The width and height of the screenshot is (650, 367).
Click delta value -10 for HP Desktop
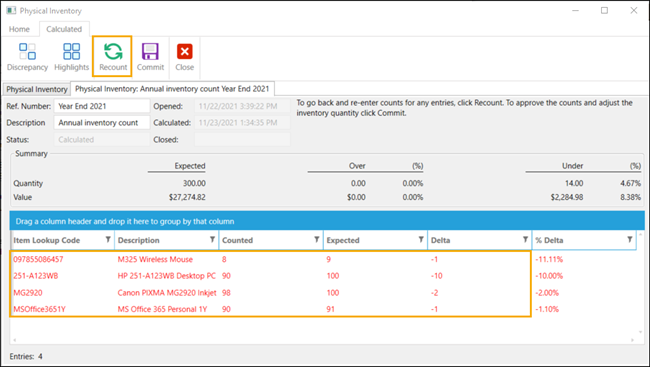437,276
